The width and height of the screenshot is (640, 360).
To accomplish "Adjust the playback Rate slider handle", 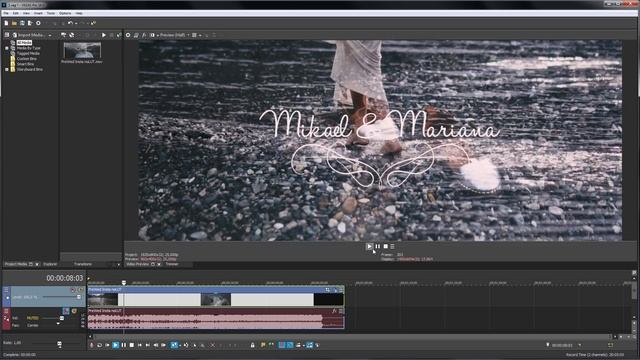I will [x=60, y=344].
